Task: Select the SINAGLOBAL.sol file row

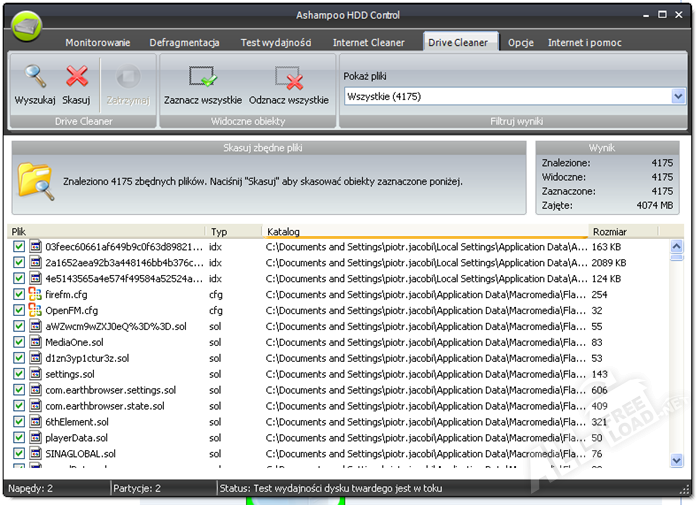Action: 81,454
